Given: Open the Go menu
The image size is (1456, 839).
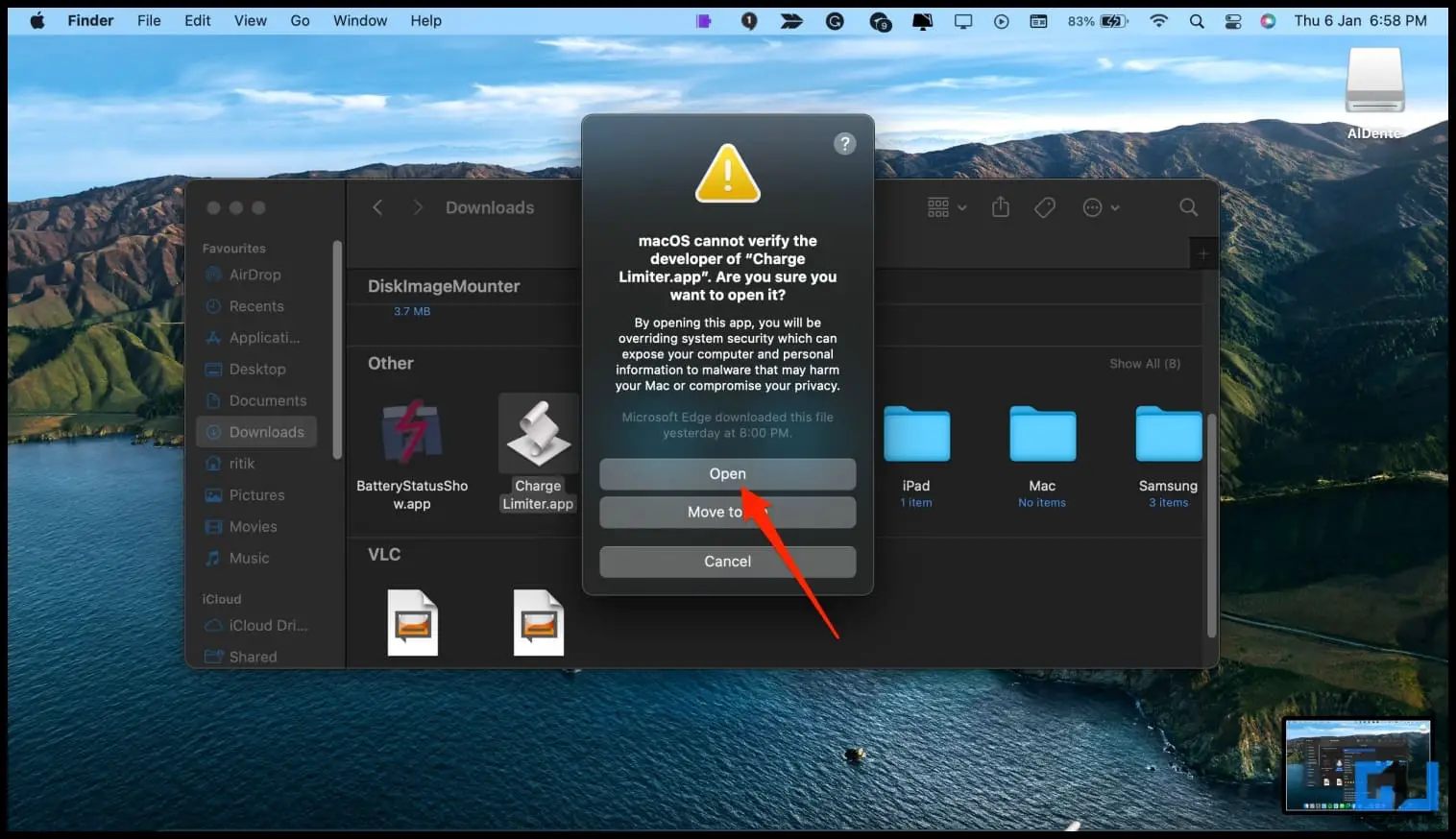Looking at the screenshot, I should coord(300,20).
